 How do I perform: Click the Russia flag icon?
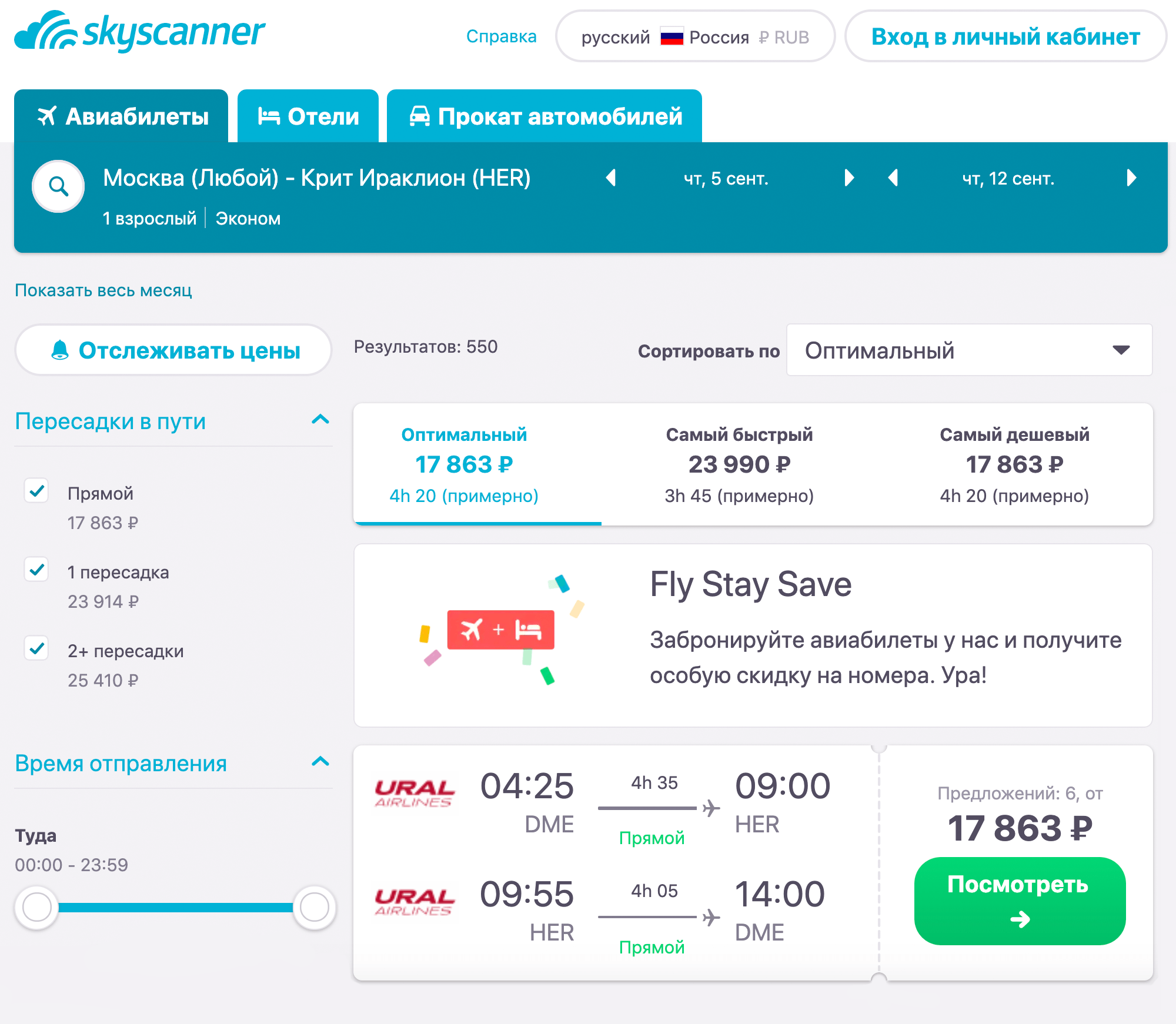671,37
